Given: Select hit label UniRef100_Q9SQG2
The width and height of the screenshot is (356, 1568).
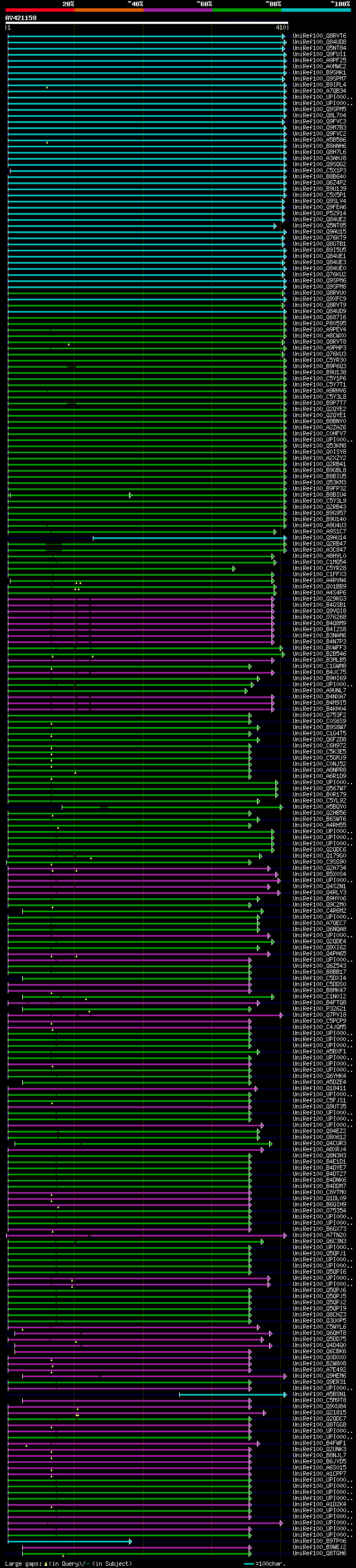Looking at the screenshot, I should pos(319,164).
